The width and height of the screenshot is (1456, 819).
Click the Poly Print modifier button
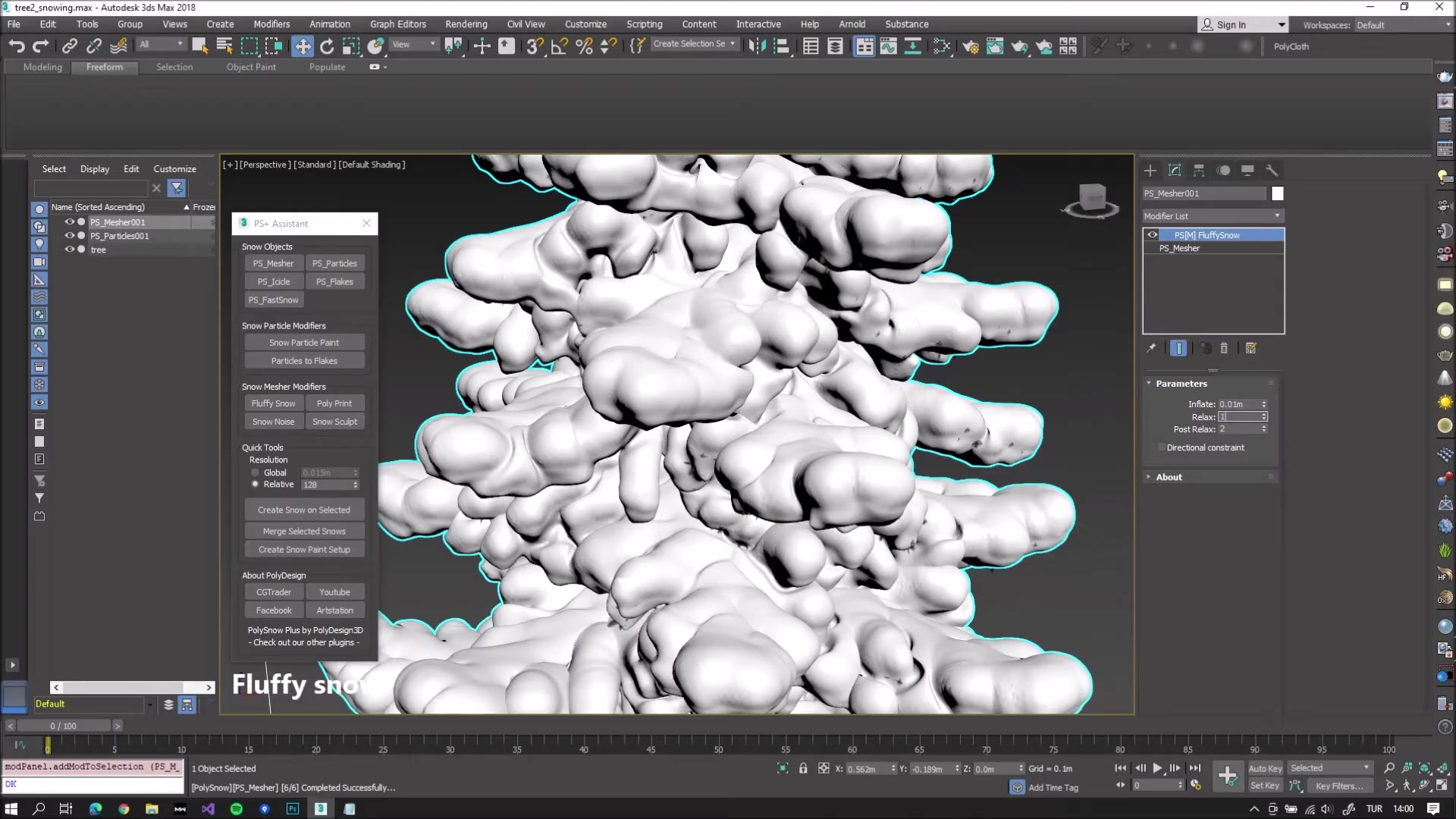[334, 403]
